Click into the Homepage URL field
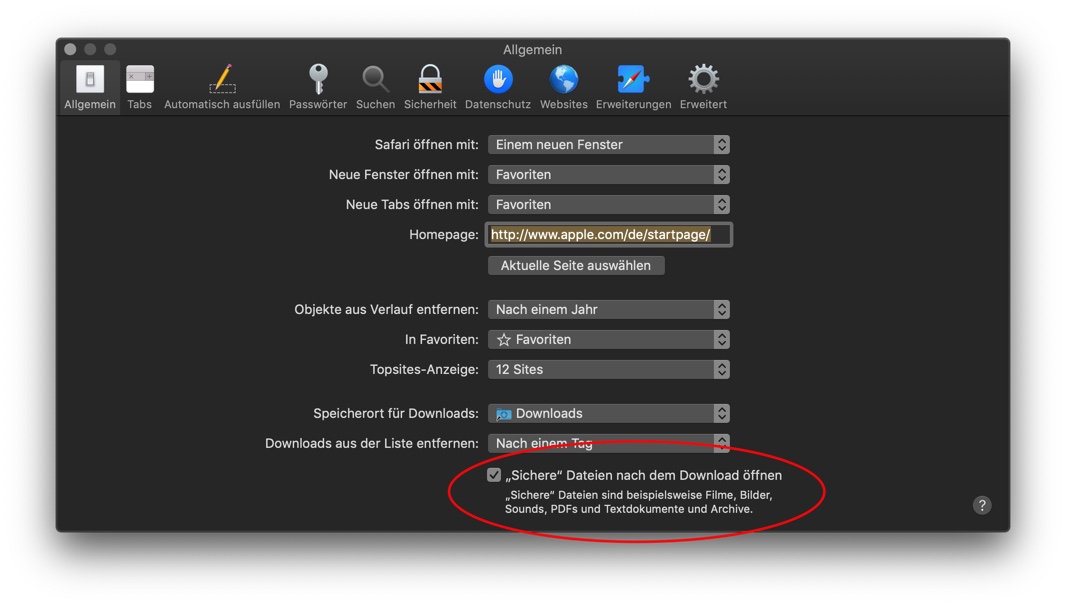1066x606 pixels. click(608, 235)
